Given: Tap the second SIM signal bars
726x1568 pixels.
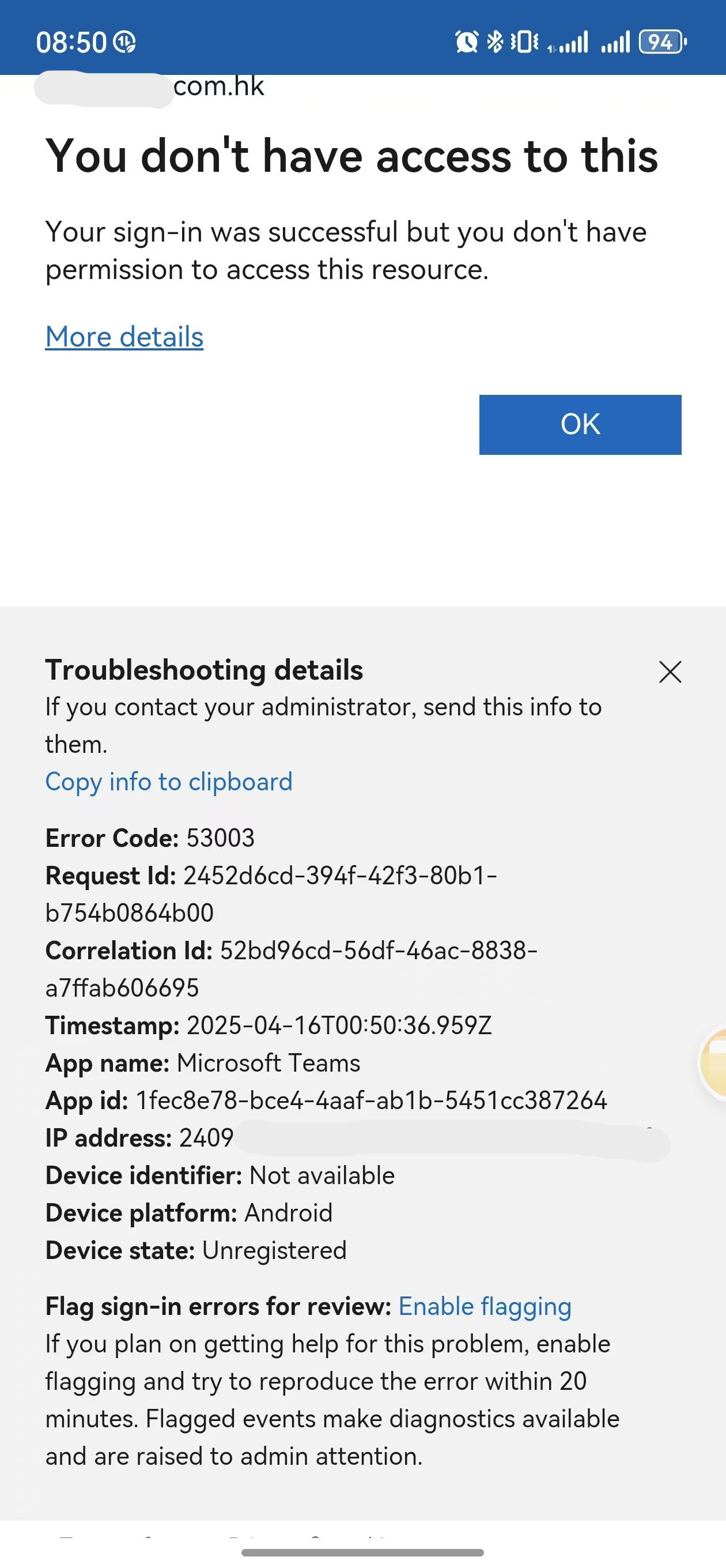Looking at the screenshot, I should click(615, 42).
